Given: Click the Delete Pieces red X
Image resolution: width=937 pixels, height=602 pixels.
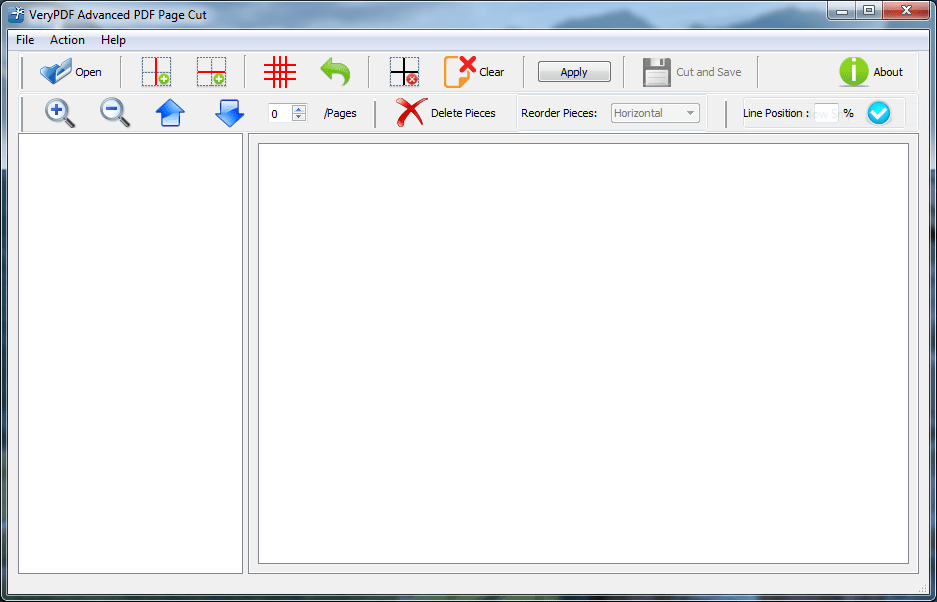Looking at the screenshot, I should 412,113.
